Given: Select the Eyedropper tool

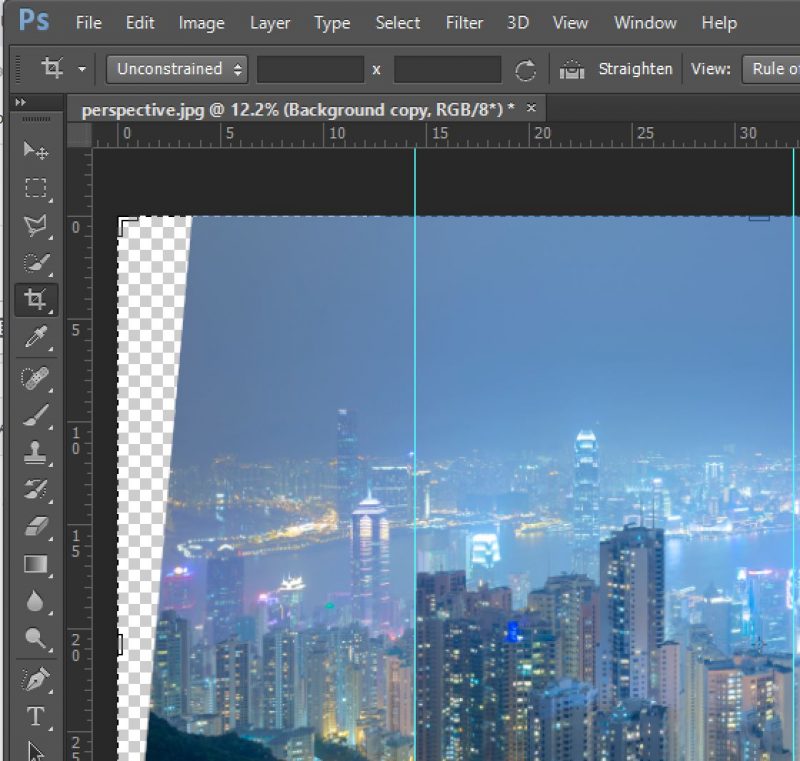Looking at the screenshot, I should [x=35, y=338].
